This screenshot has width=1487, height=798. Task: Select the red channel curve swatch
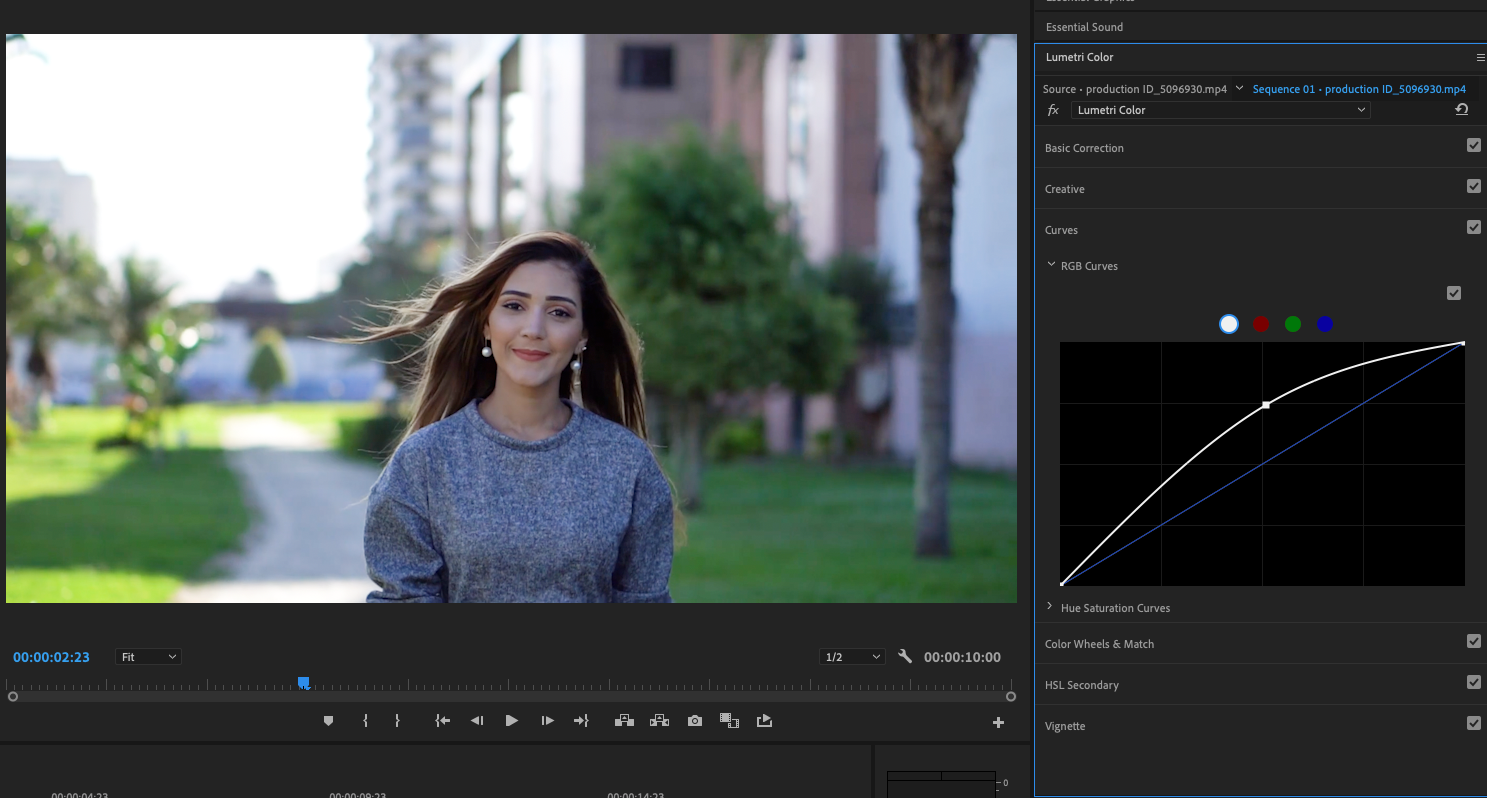[x=1261, y=324]
